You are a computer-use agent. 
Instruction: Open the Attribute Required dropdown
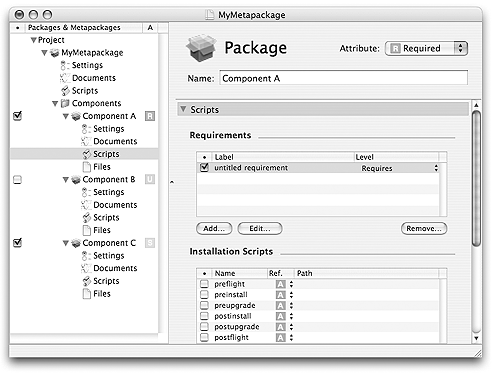pos(426,48)
